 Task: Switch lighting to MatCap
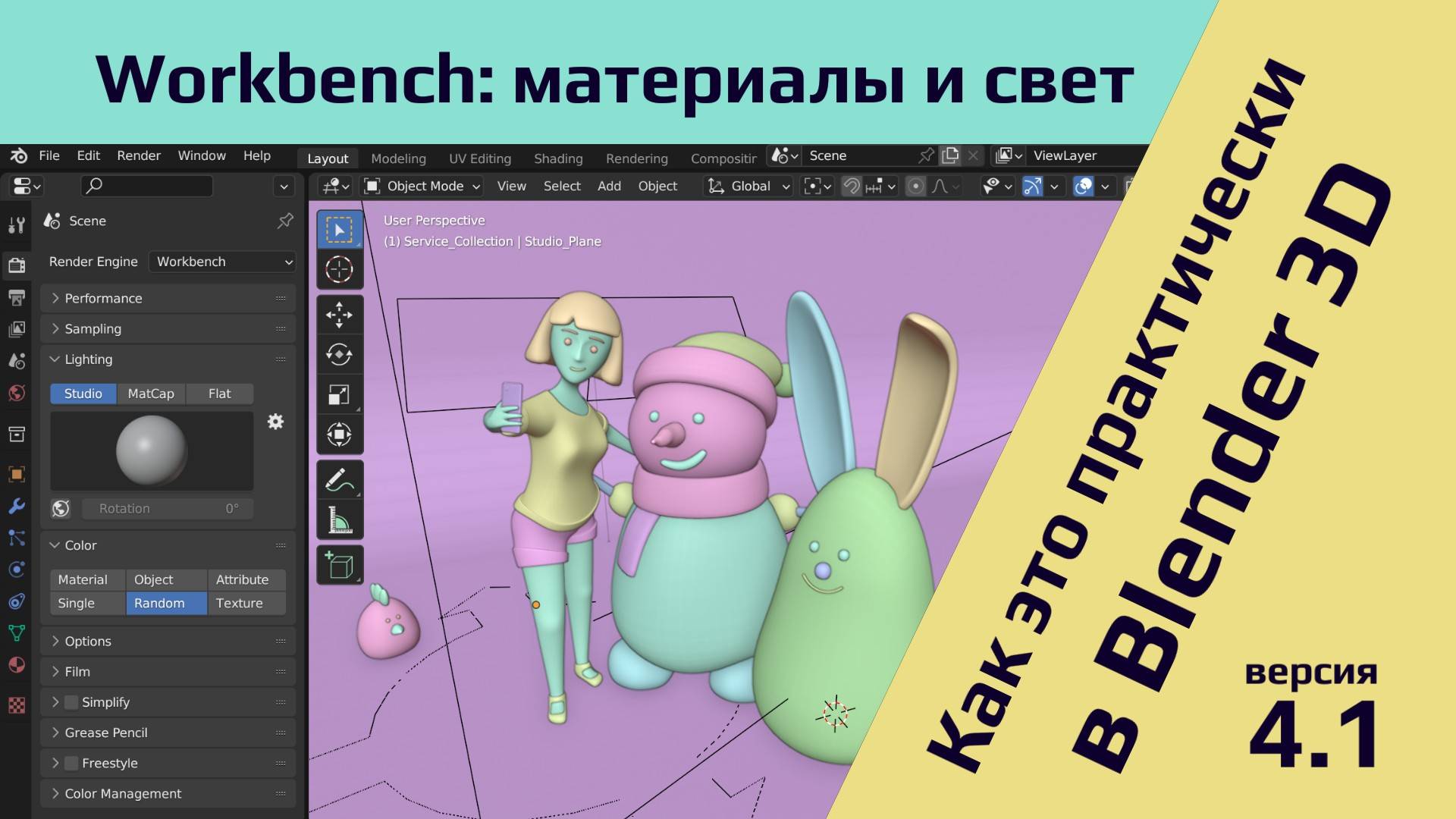[x=150, y=394]
